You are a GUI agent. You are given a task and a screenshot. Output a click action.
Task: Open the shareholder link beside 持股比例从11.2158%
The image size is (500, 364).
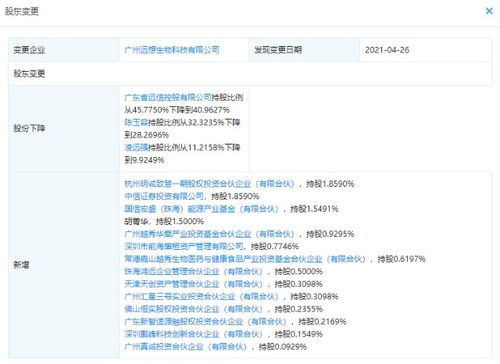coord(136,147)
